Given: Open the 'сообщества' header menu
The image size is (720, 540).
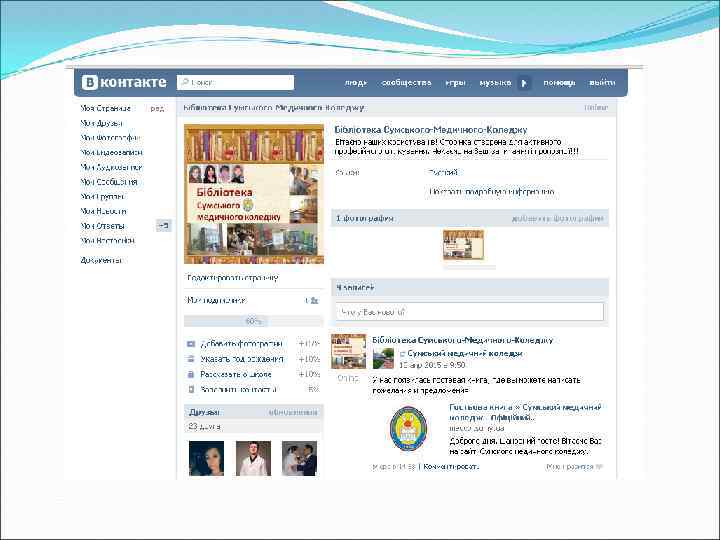Looking at the screenshot, I should pos(406,83).
